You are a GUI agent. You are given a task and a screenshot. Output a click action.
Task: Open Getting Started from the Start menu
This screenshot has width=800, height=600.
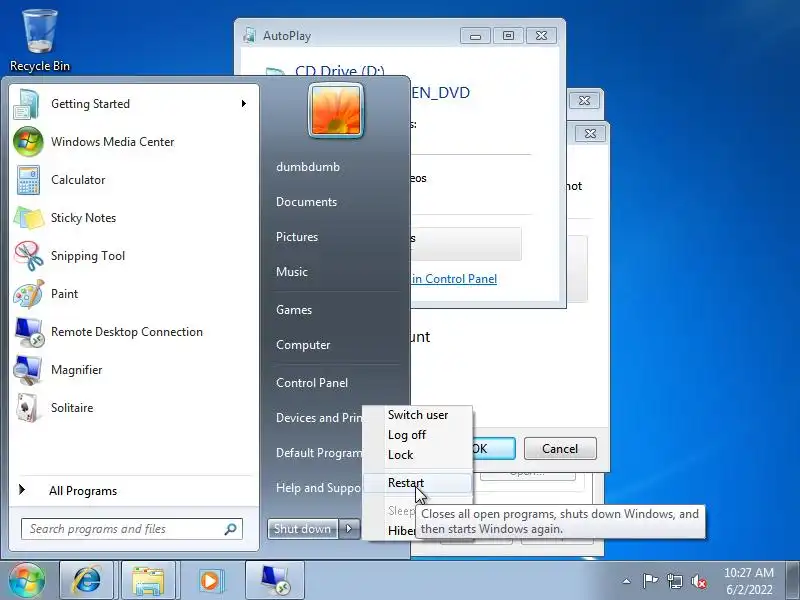point(134,104)
